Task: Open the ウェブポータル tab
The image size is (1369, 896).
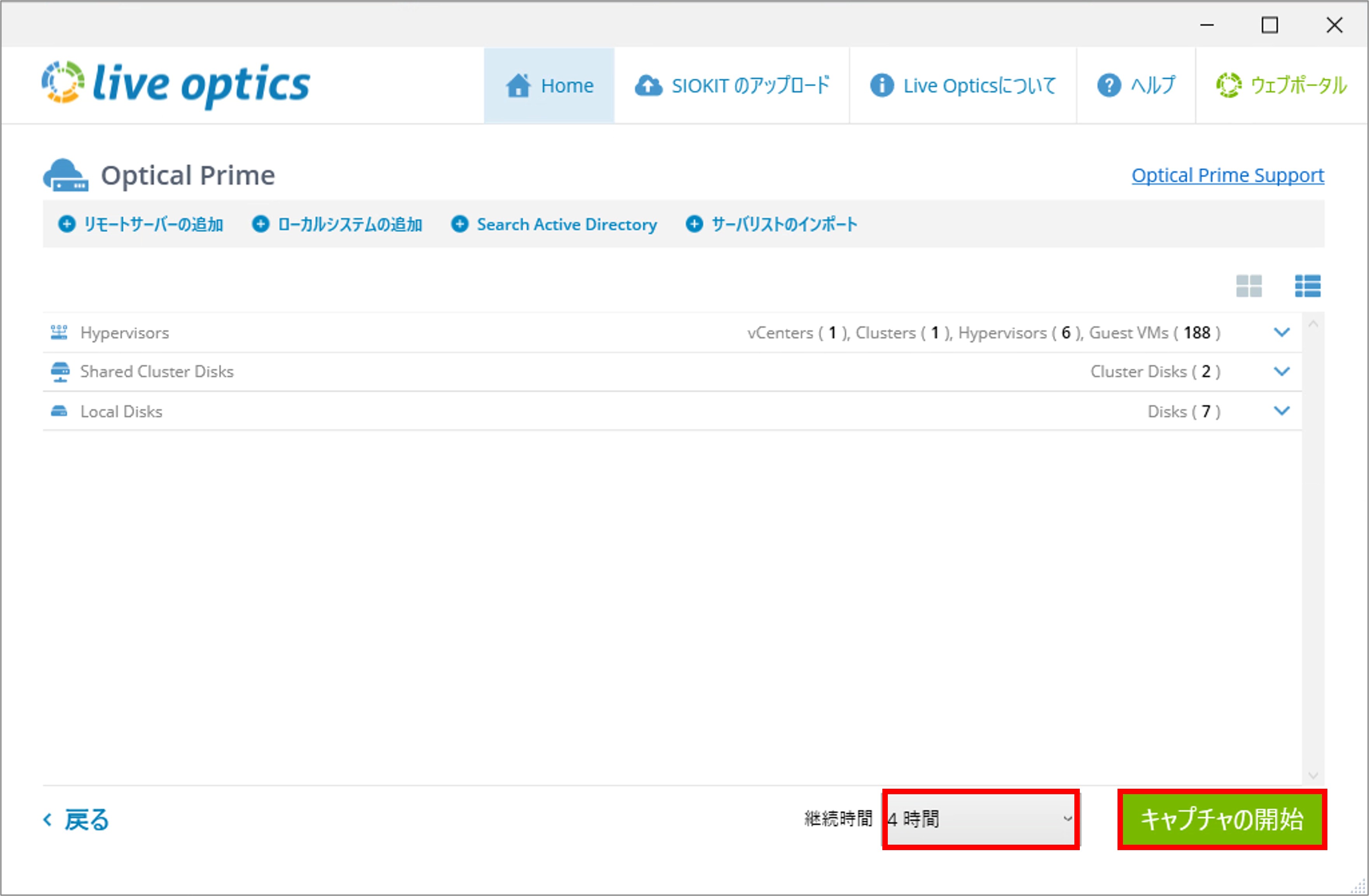Action: pos(1281,85)
